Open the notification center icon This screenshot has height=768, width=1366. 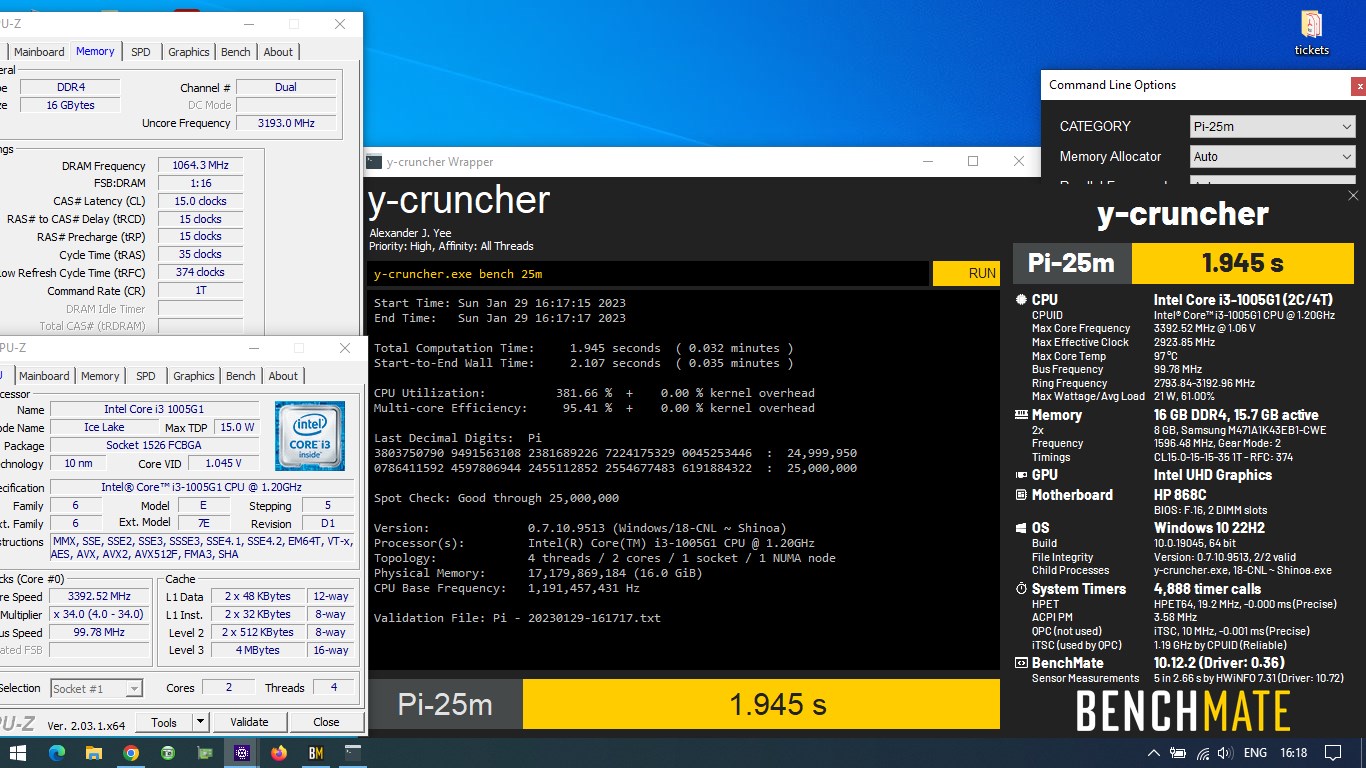(x=1333, y=753)
